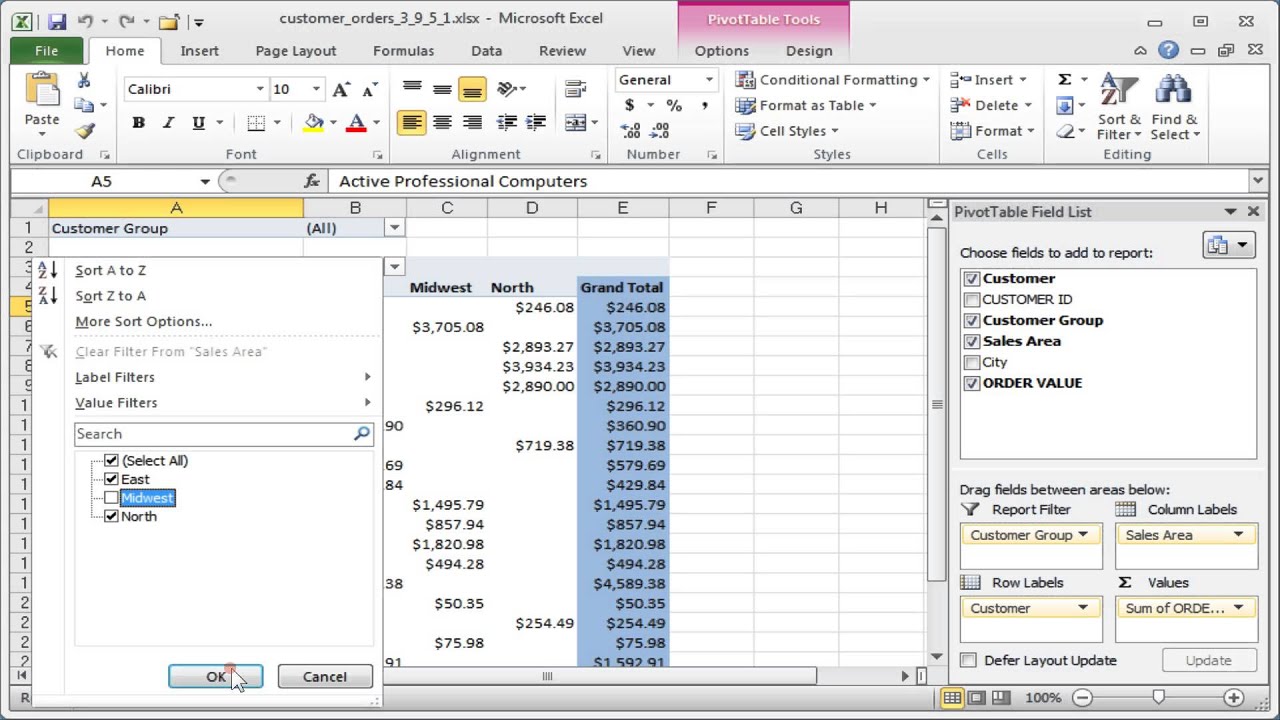Switch to the Insert tab

coord(199,51)
